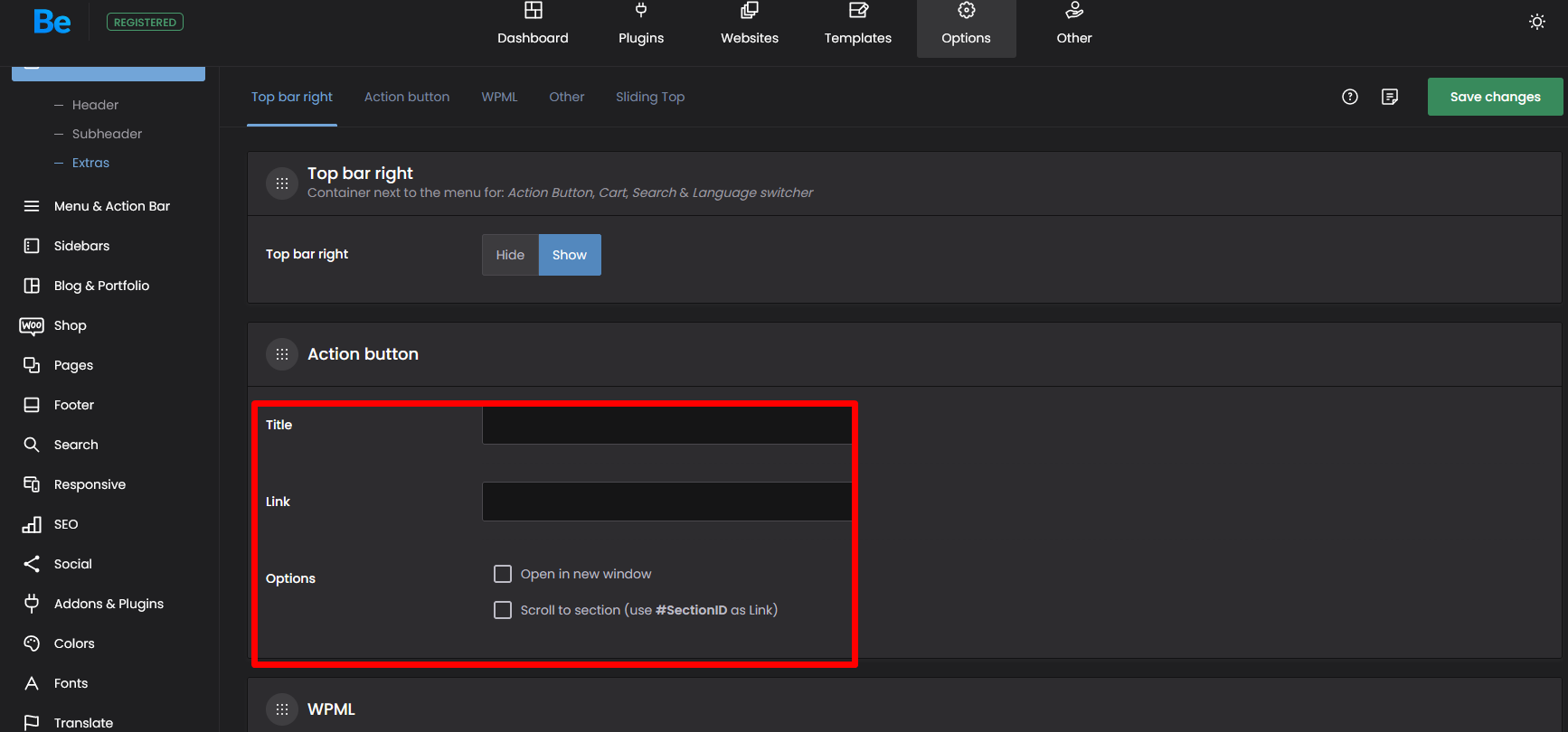Click the Blog & Portfolio layout icon
The image size is (1568, 732).
32,286
